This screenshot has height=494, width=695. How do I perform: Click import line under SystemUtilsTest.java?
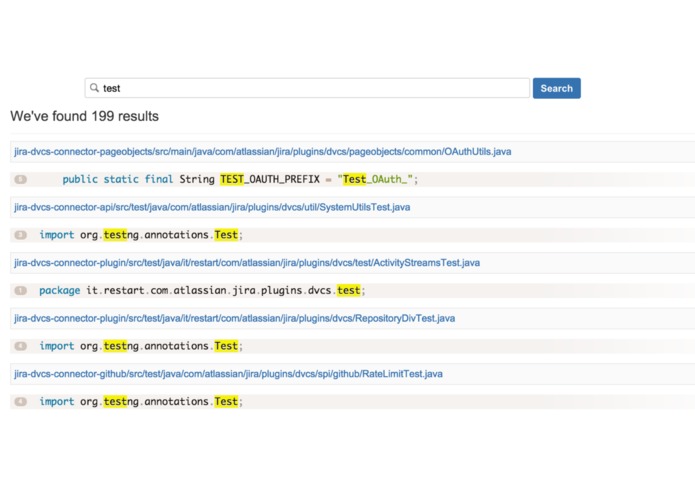[x=141, y=235]
